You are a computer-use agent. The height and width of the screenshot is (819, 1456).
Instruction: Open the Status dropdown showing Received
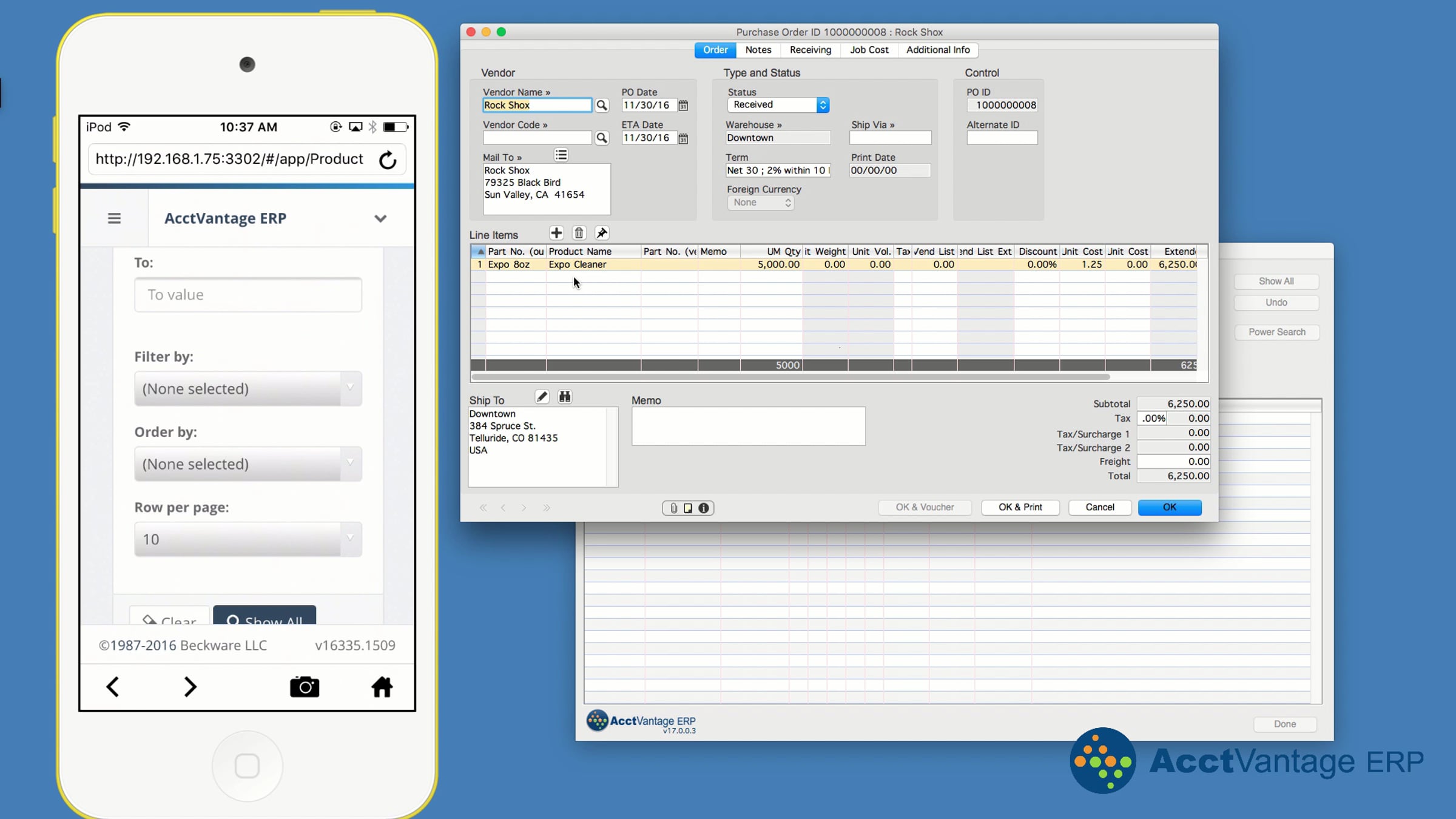(778, 105)
